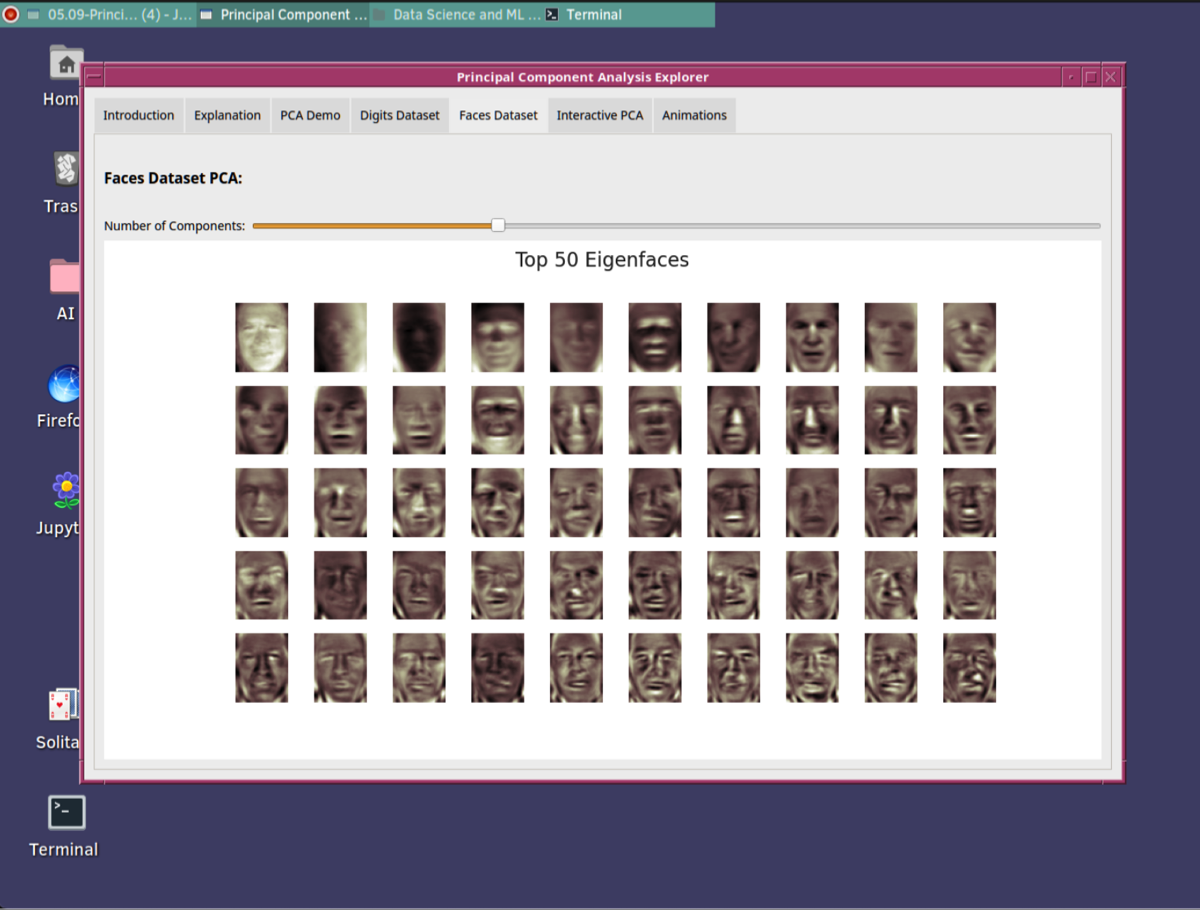Open the Solitaire cards icon
The width and height of the screenshot is (1200, 910).
(x=66, y=706)
